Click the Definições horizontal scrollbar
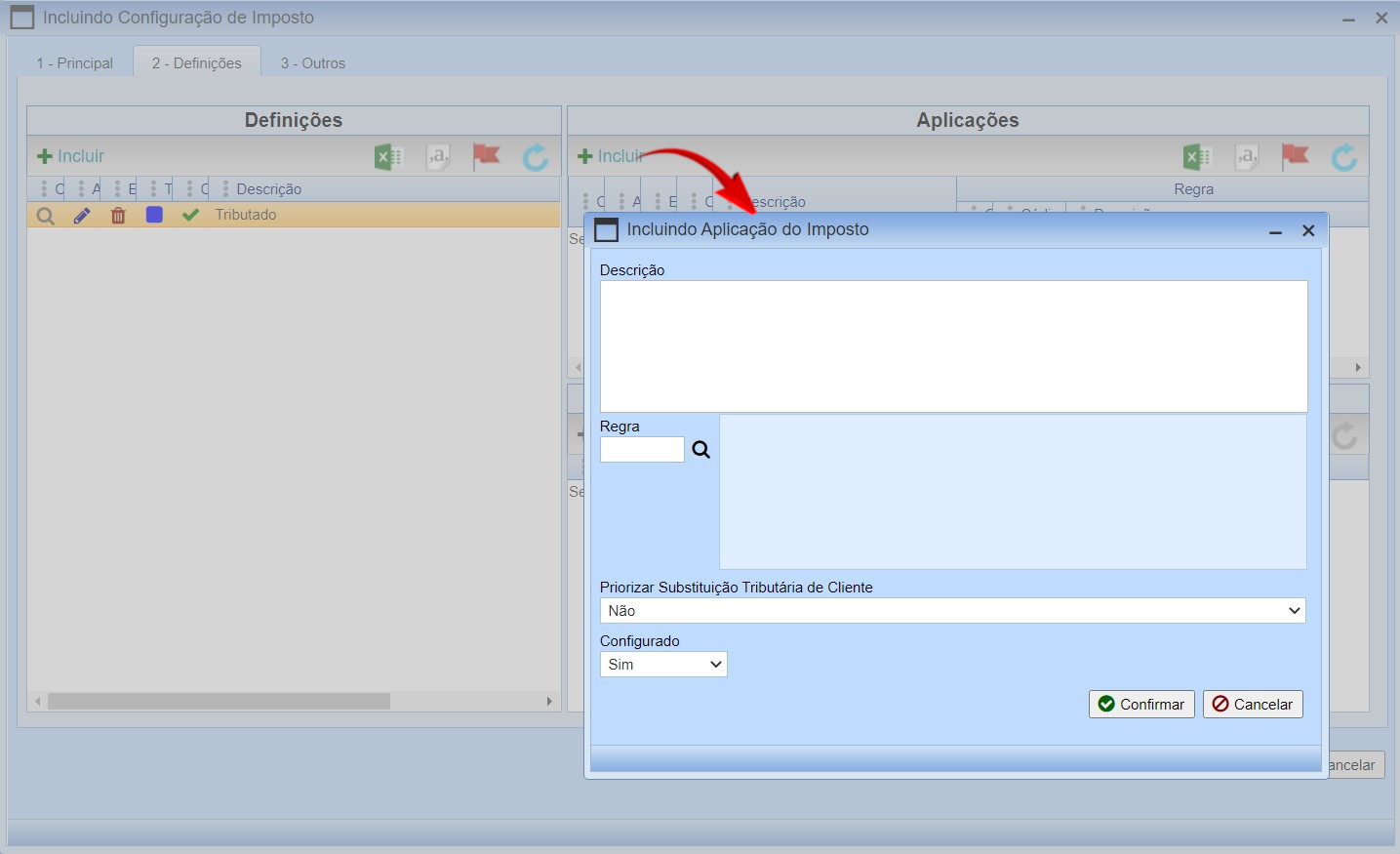Screen dimensions: 1400x854 pos(220,701)
